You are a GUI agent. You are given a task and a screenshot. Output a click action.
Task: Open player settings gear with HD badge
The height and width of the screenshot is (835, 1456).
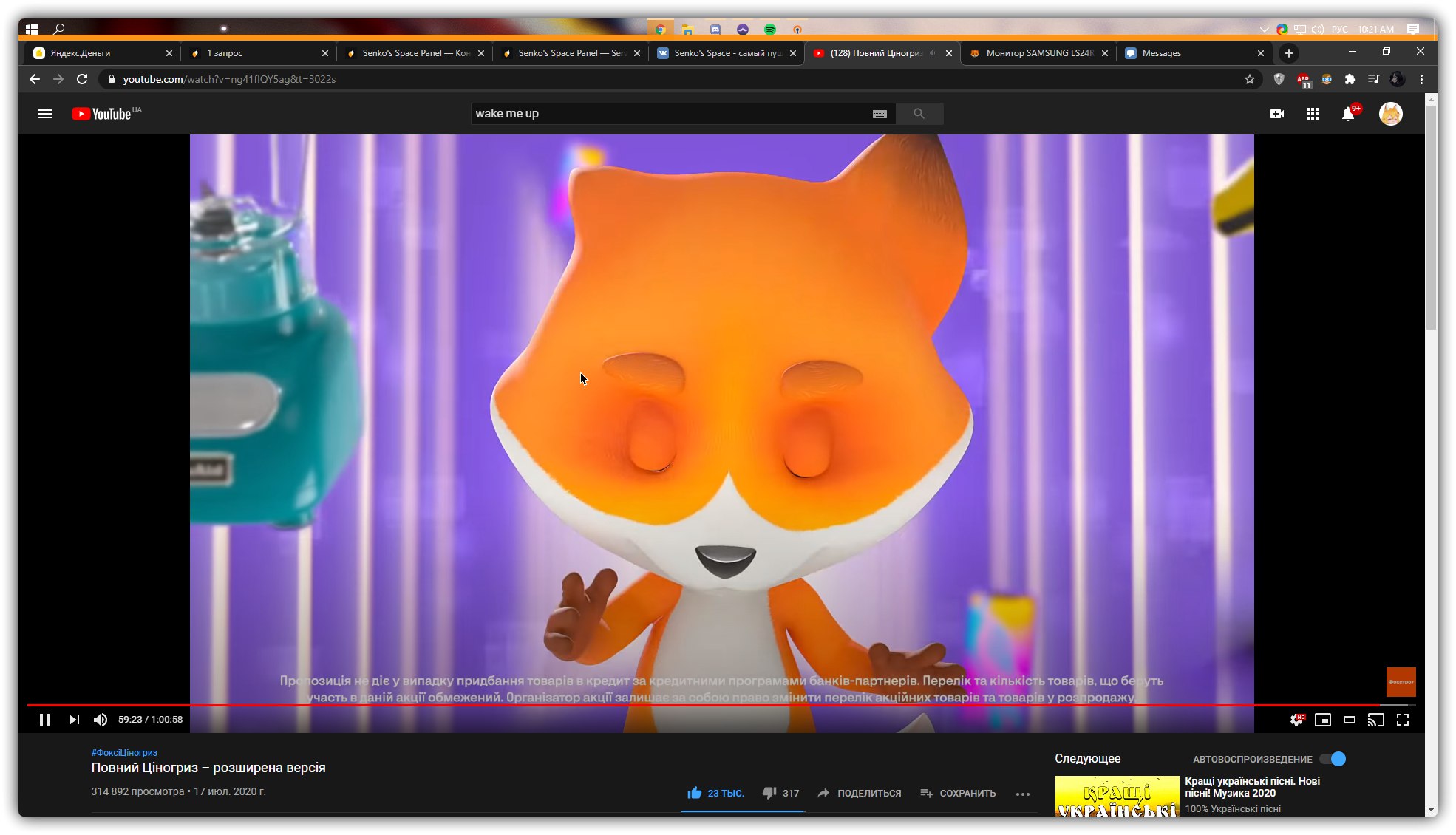click(x=1297, y=720)
